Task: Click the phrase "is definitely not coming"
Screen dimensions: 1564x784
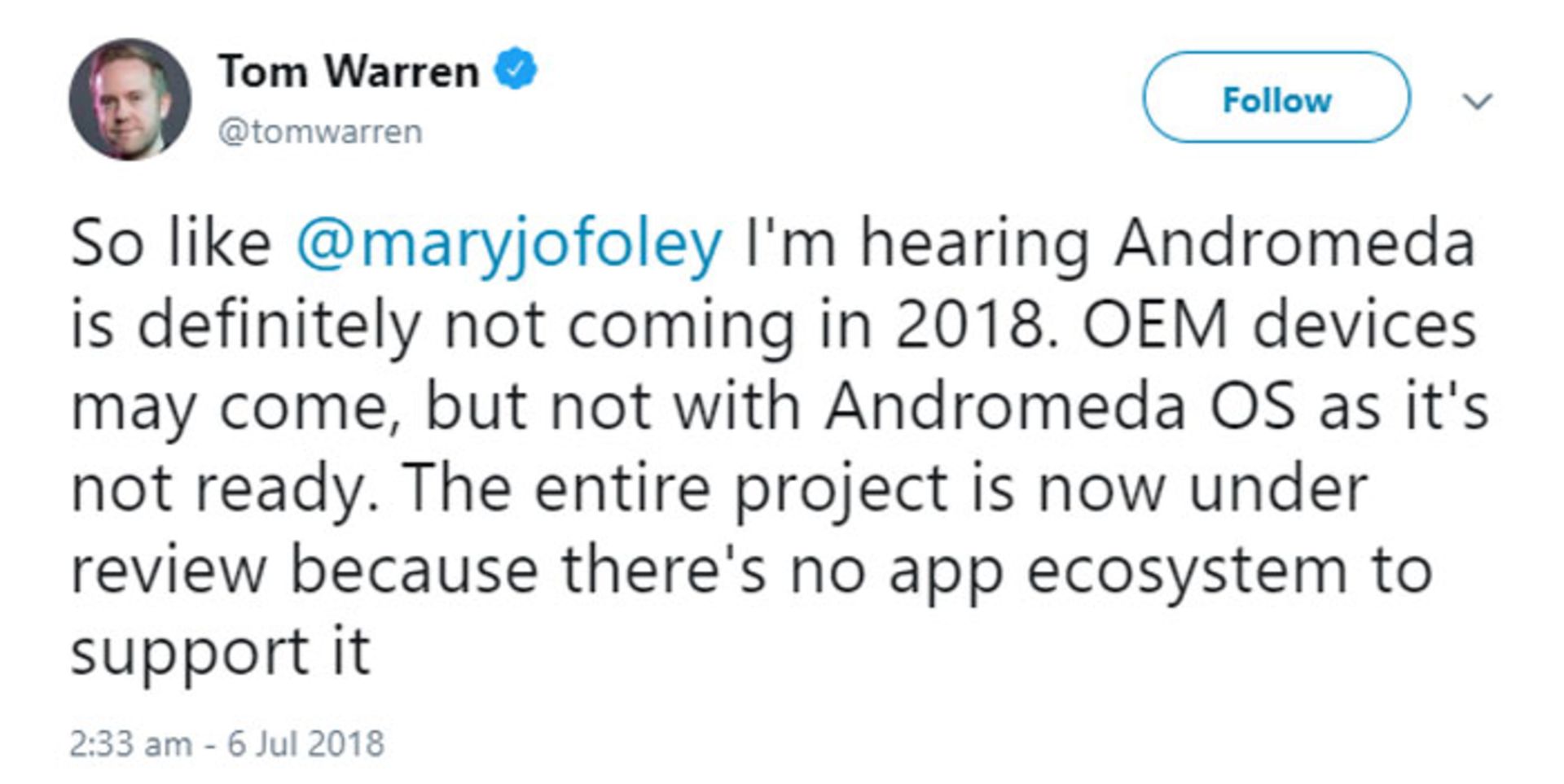Action: [432, 326]
